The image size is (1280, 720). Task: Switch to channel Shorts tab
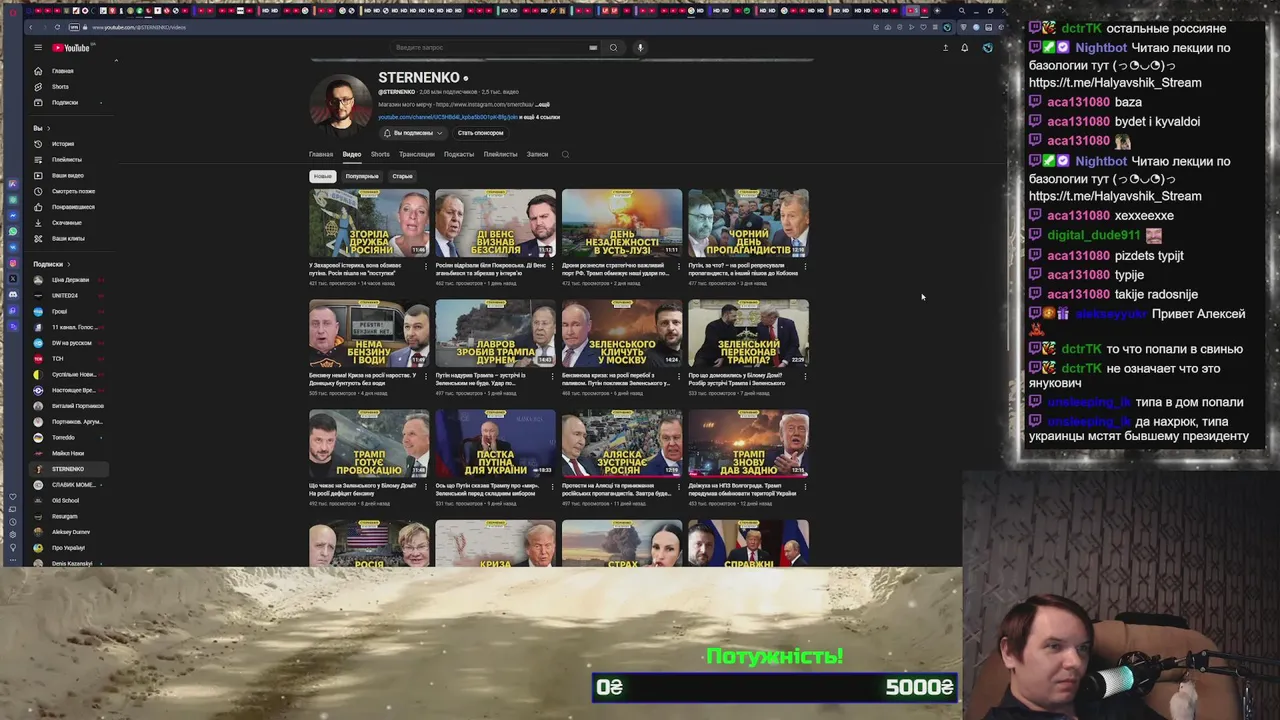pyautogui.click(x=380, y=154)
